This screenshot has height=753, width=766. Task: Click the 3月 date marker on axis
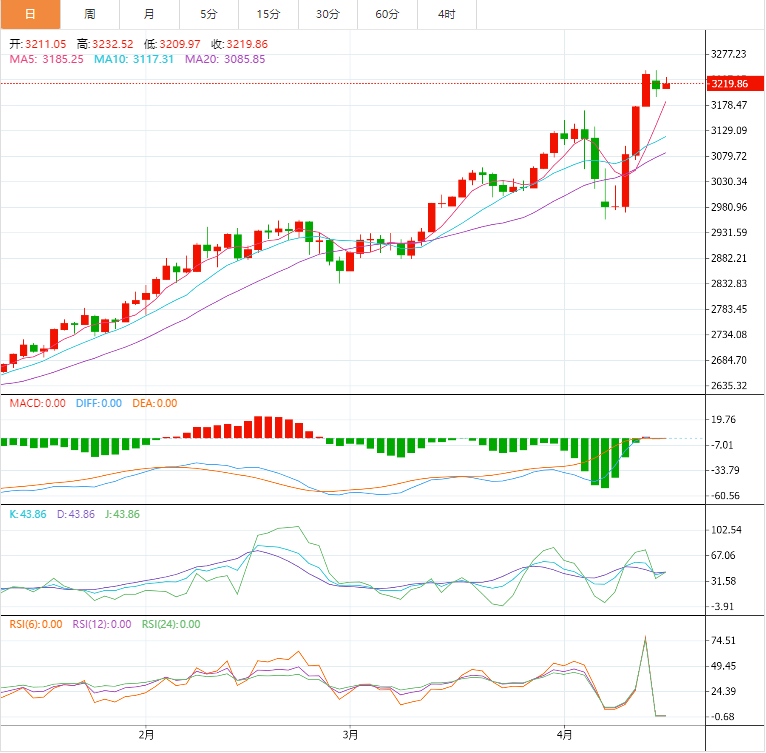click(349, 735)
